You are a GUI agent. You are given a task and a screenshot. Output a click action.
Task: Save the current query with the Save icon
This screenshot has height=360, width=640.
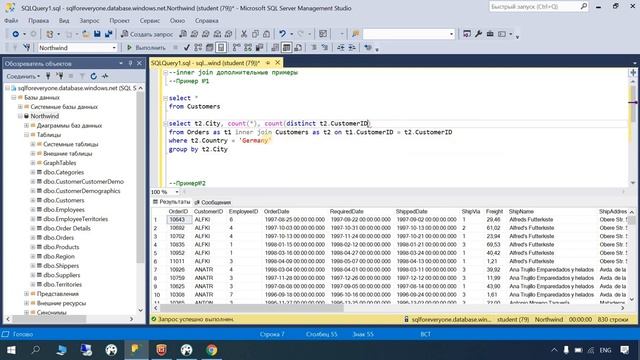[97, 34]
